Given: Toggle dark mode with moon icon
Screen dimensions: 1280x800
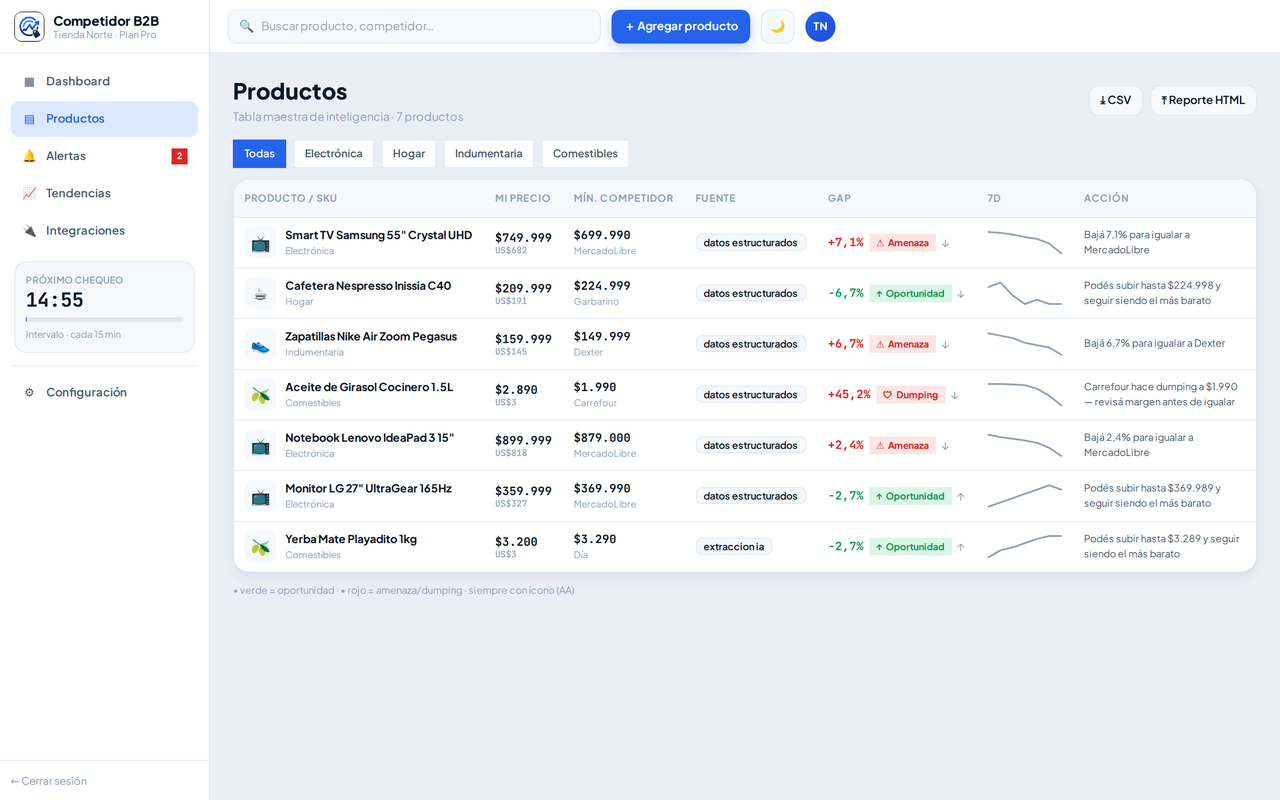Looking at the screenshot, I should tap(777, 27).
